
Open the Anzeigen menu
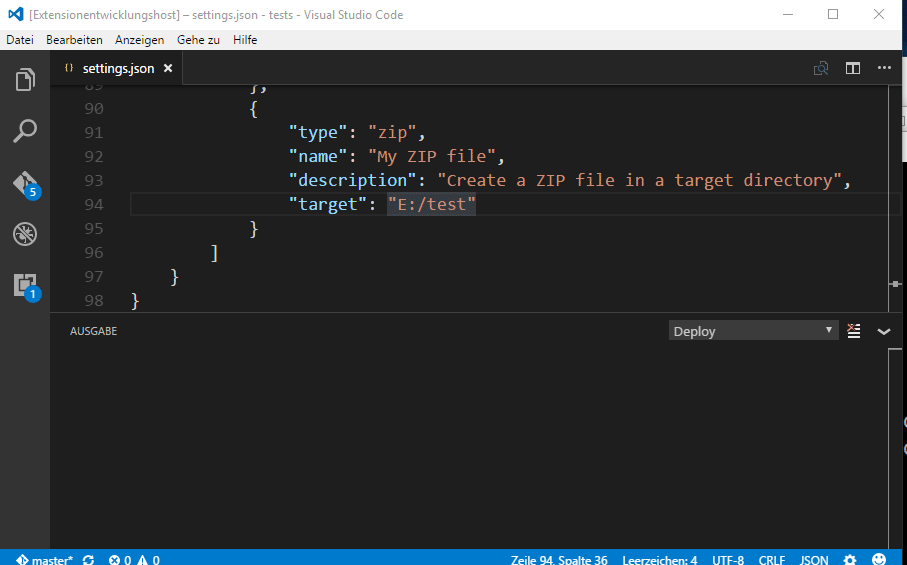click(139, 40)
